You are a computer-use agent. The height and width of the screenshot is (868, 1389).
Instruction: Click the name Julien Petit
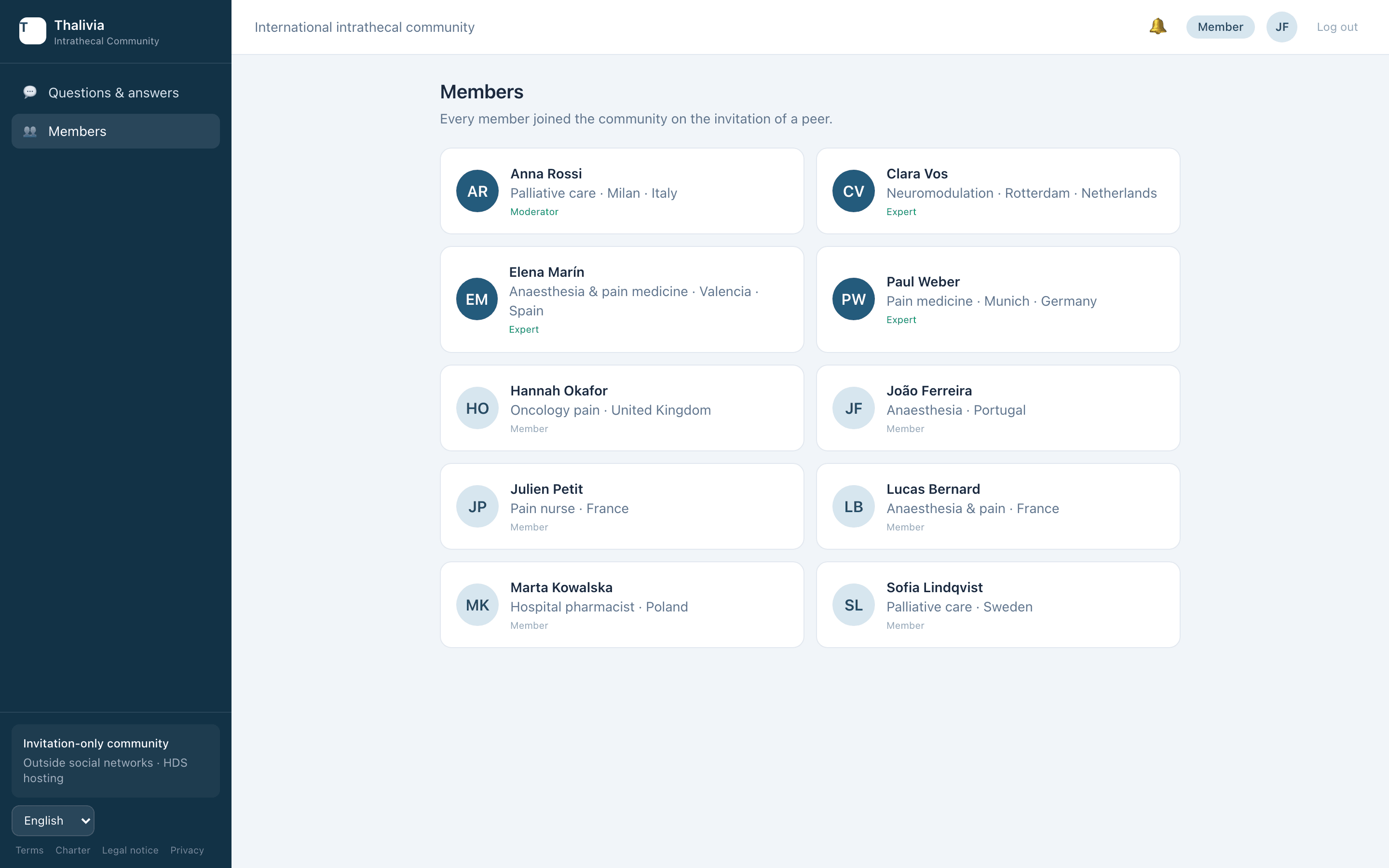pyautogui.click(x=546, y=489)
